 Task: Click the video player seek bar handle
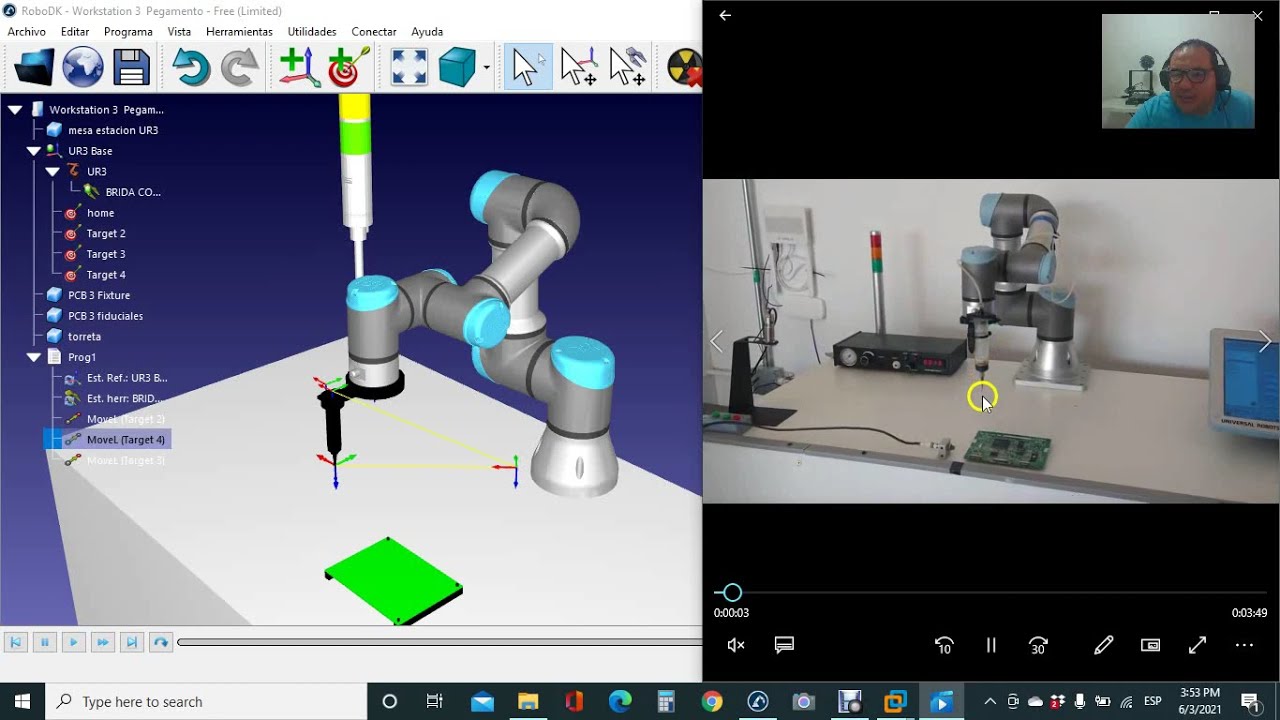(x=732, y=593)
